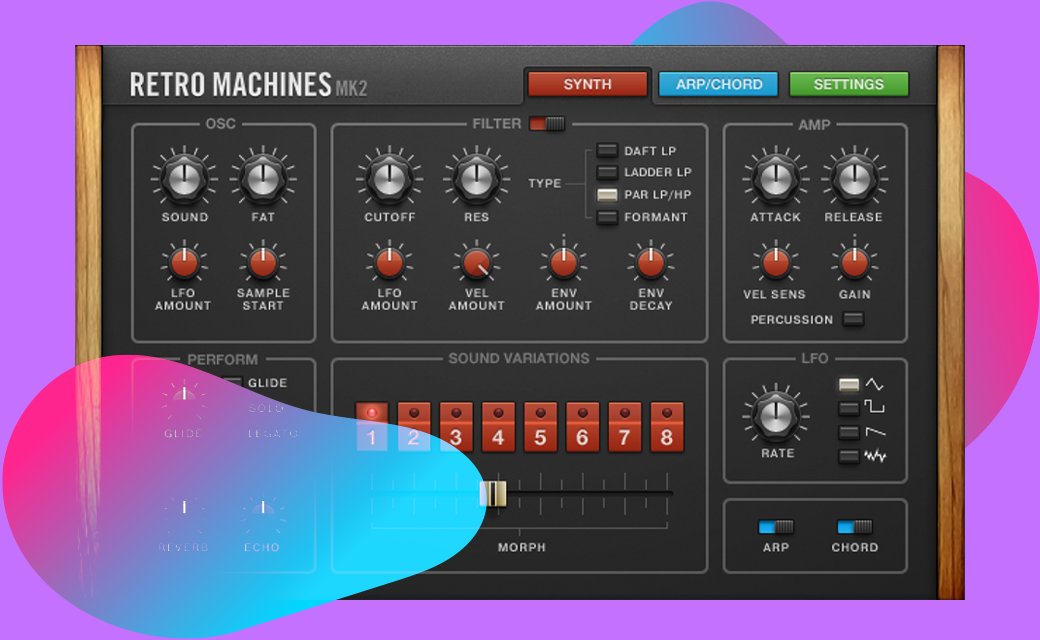Viewport: 1040px width, 640px height.
Task: Choose the DAFT LP filter type
Action: click(607, 151)
